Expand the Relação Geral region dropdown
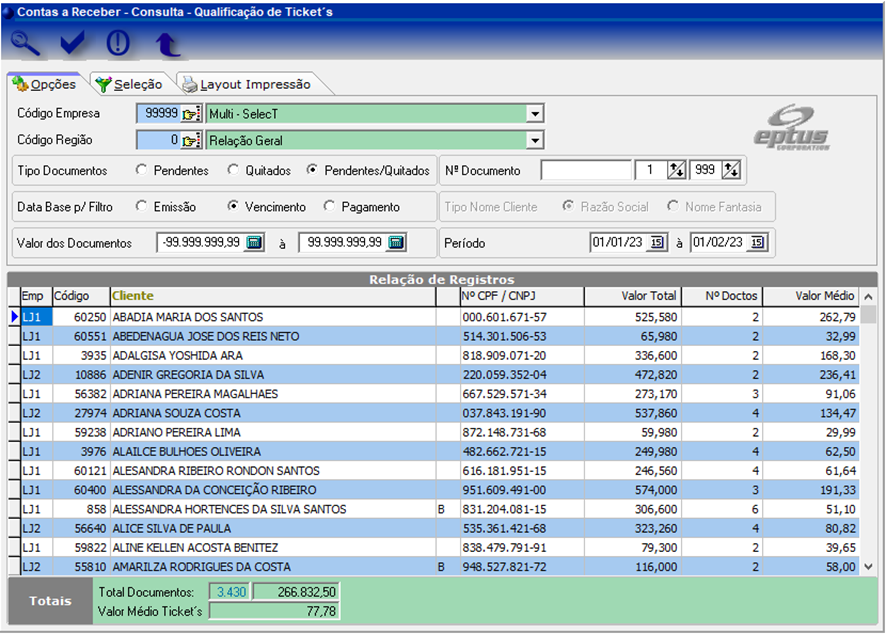This screenshot has height=634, width=886. pos(535,141)
